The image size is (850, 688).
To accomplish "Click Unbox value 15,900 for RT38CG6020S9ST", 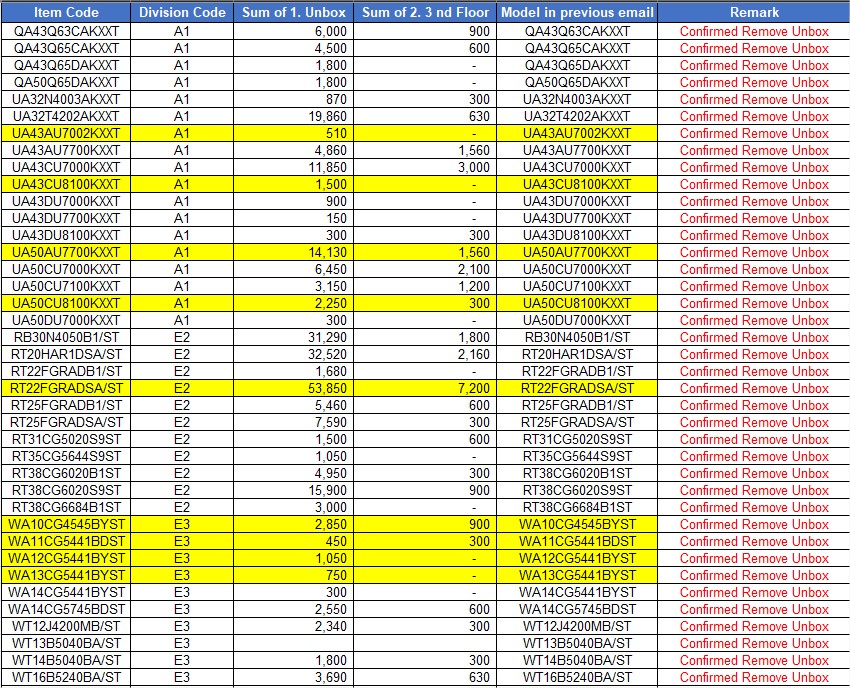I will click(x=293, y=490).
